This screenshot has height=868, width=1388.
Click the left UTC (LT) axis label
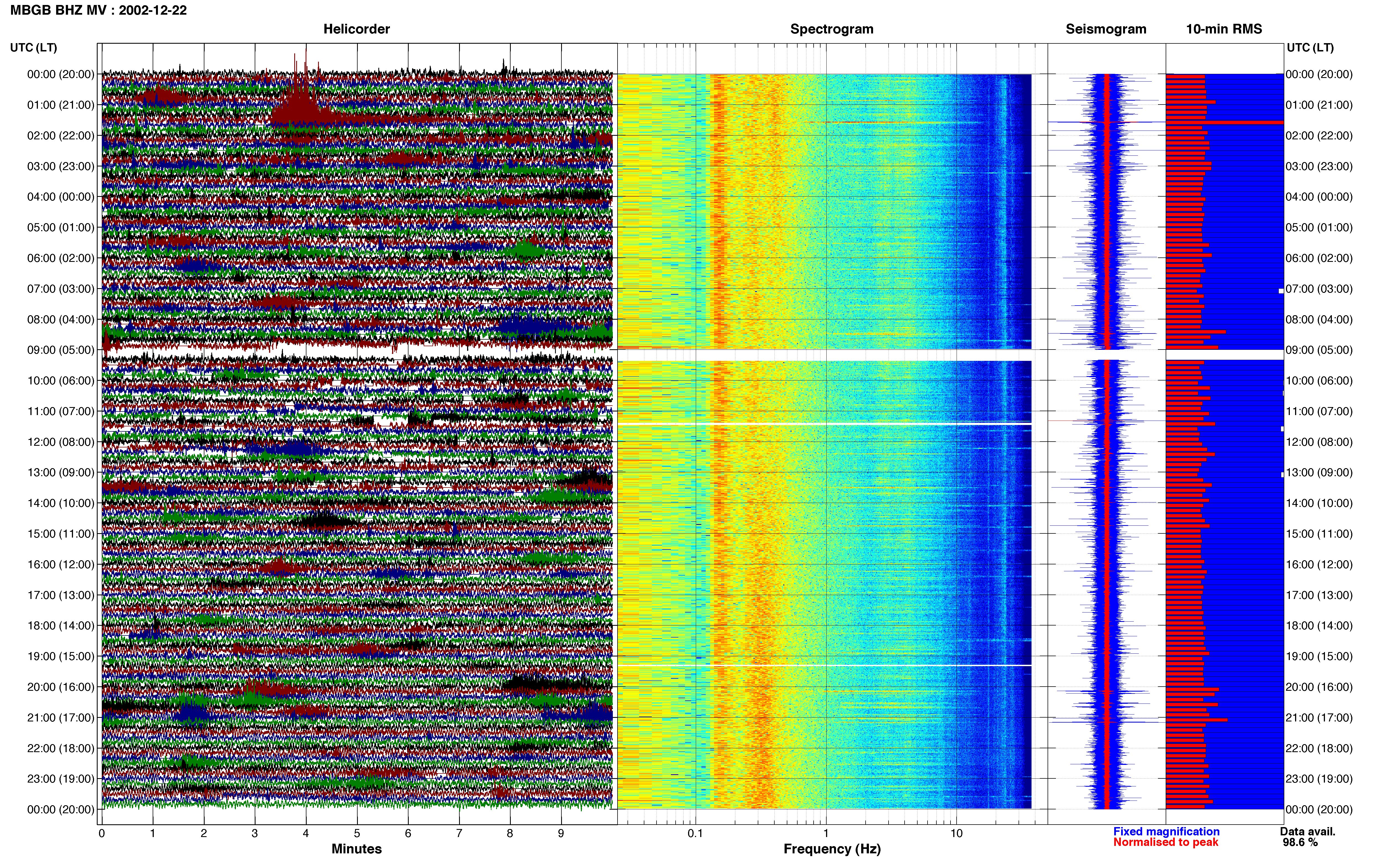tap(34, 48)
